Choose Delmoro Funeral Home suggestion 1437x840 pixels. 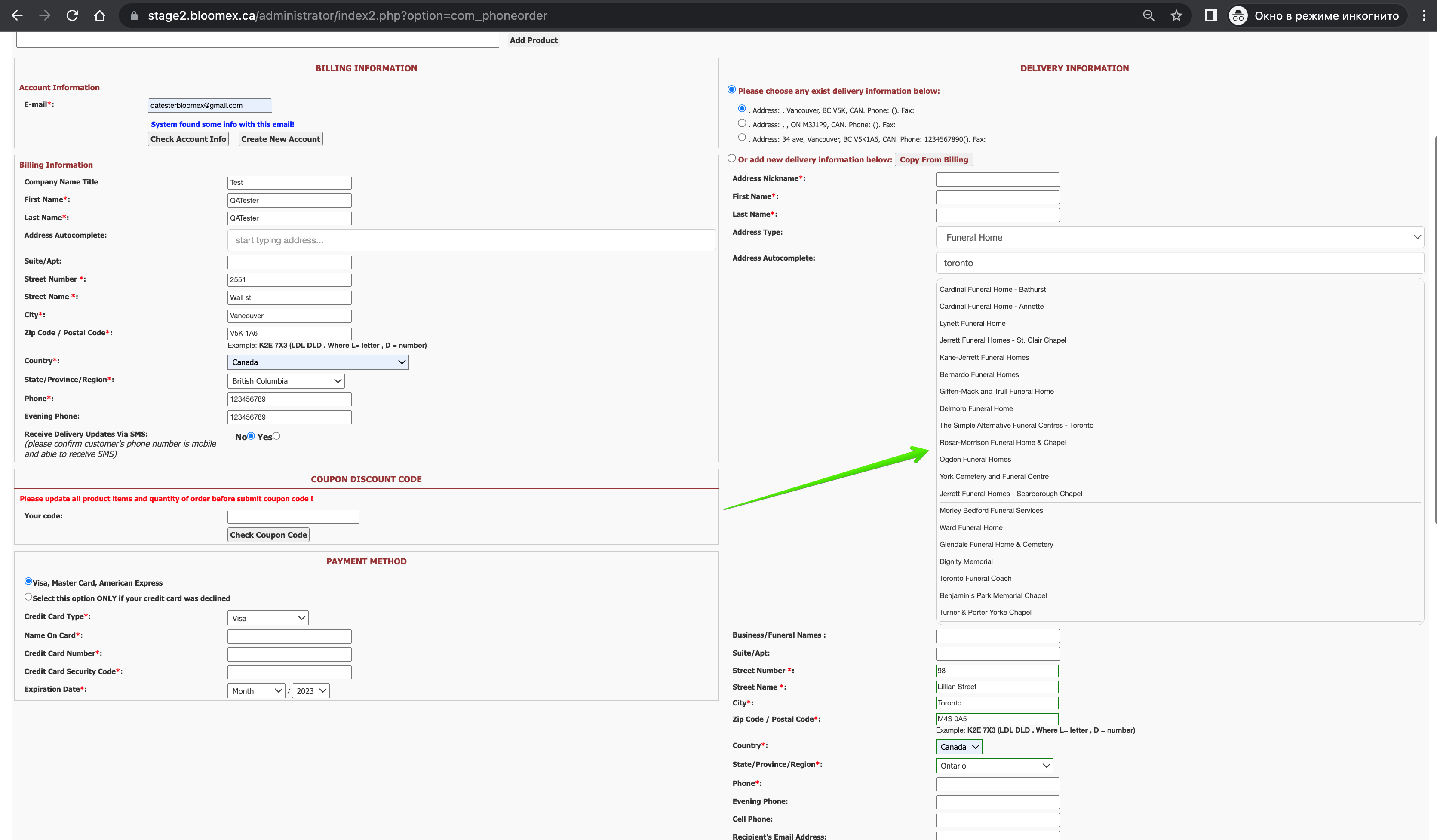(x=1180, y=408)
